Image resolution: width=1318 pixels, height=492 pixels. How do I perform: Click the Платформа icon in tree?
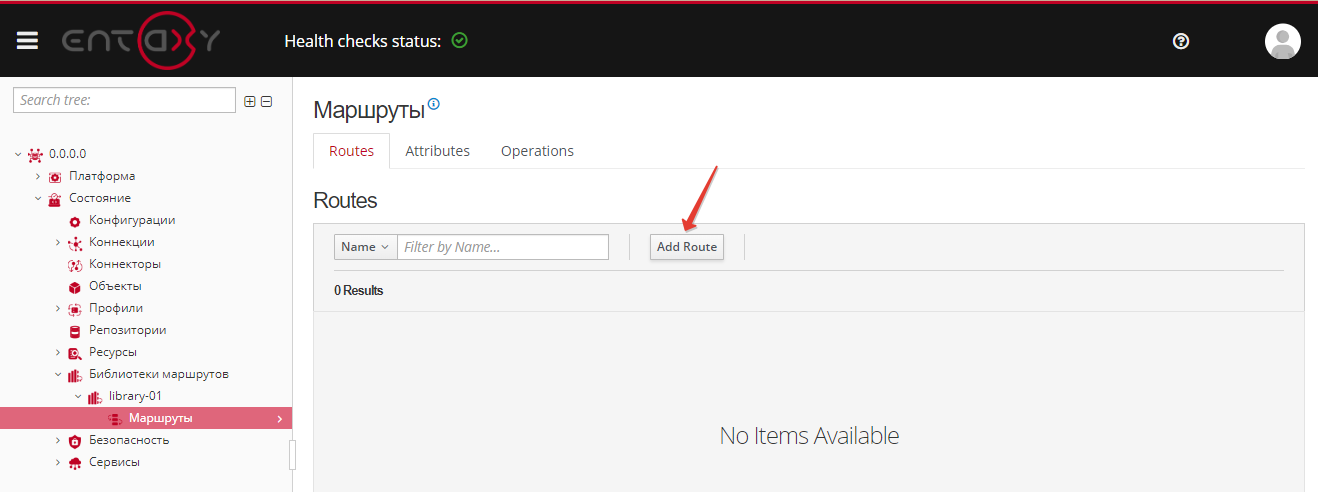pyautogui.click(x=55, y=177)
